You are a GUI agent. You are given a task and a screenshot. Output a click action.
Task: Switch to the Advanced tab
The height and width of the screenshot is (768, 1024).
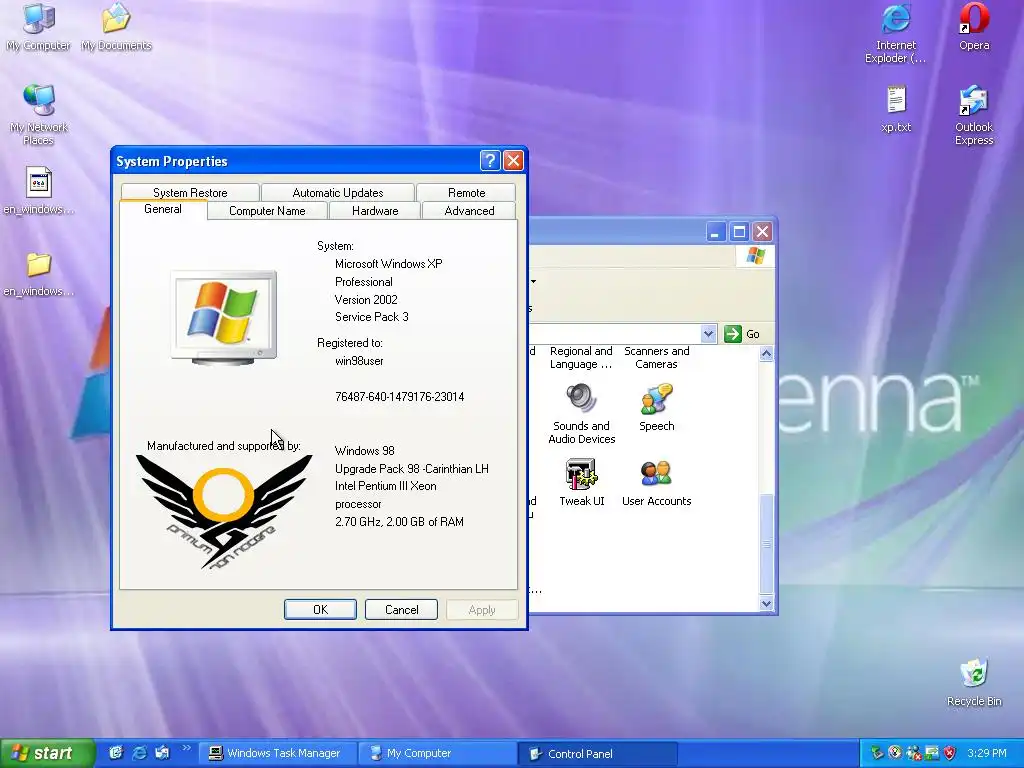469,211
